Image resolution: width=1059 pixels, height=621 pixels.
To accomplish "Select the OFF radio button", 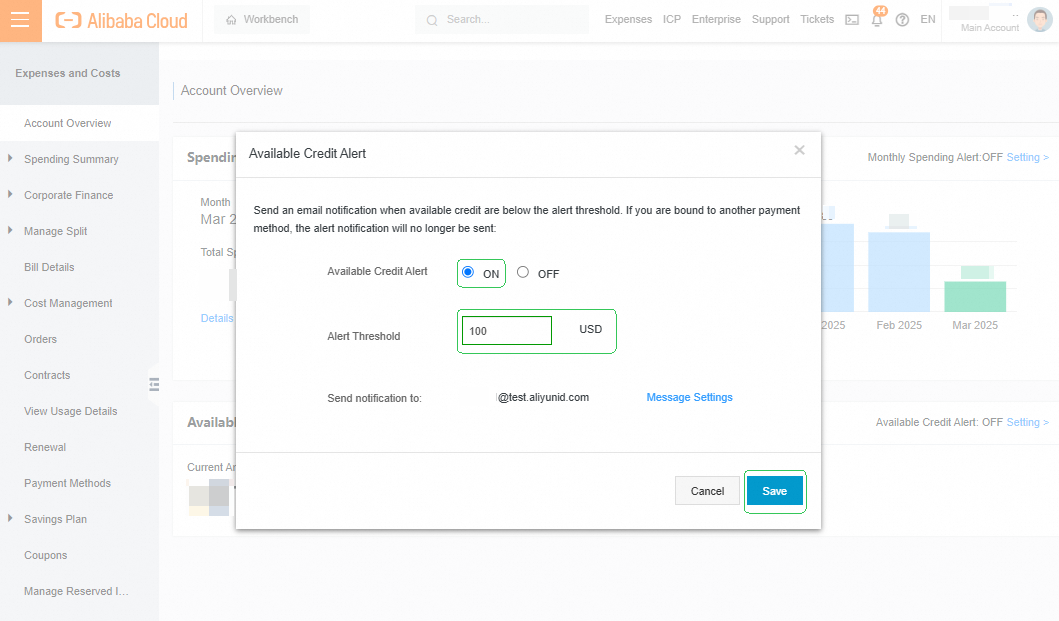I will 523,272.
